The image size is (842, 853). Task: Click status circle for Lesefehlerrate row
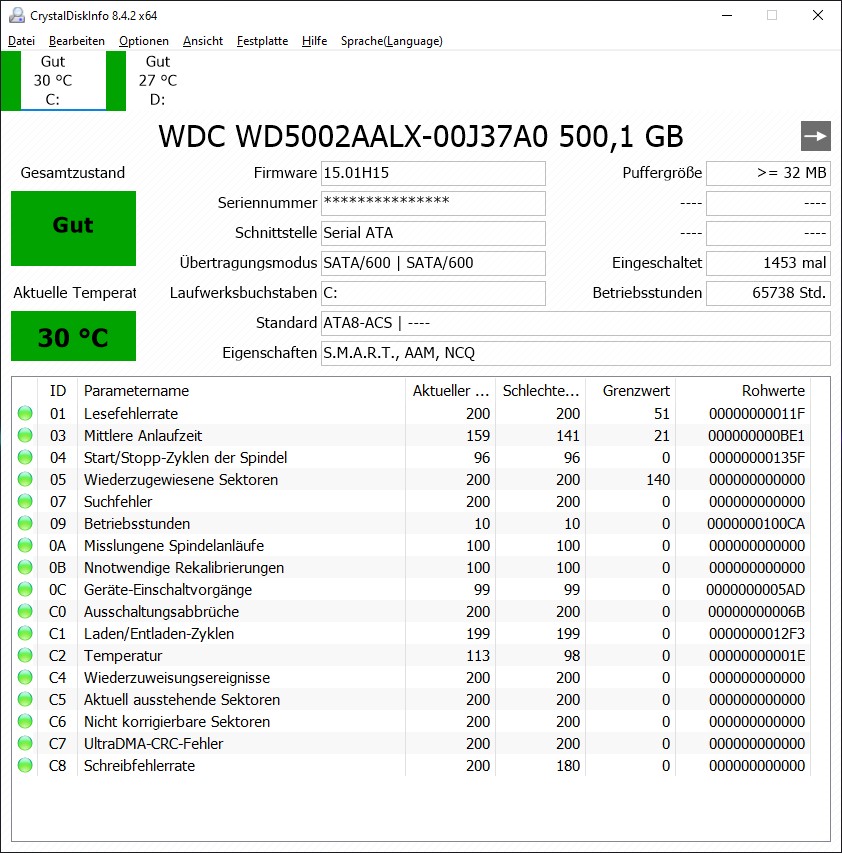[x=25, y=413]
